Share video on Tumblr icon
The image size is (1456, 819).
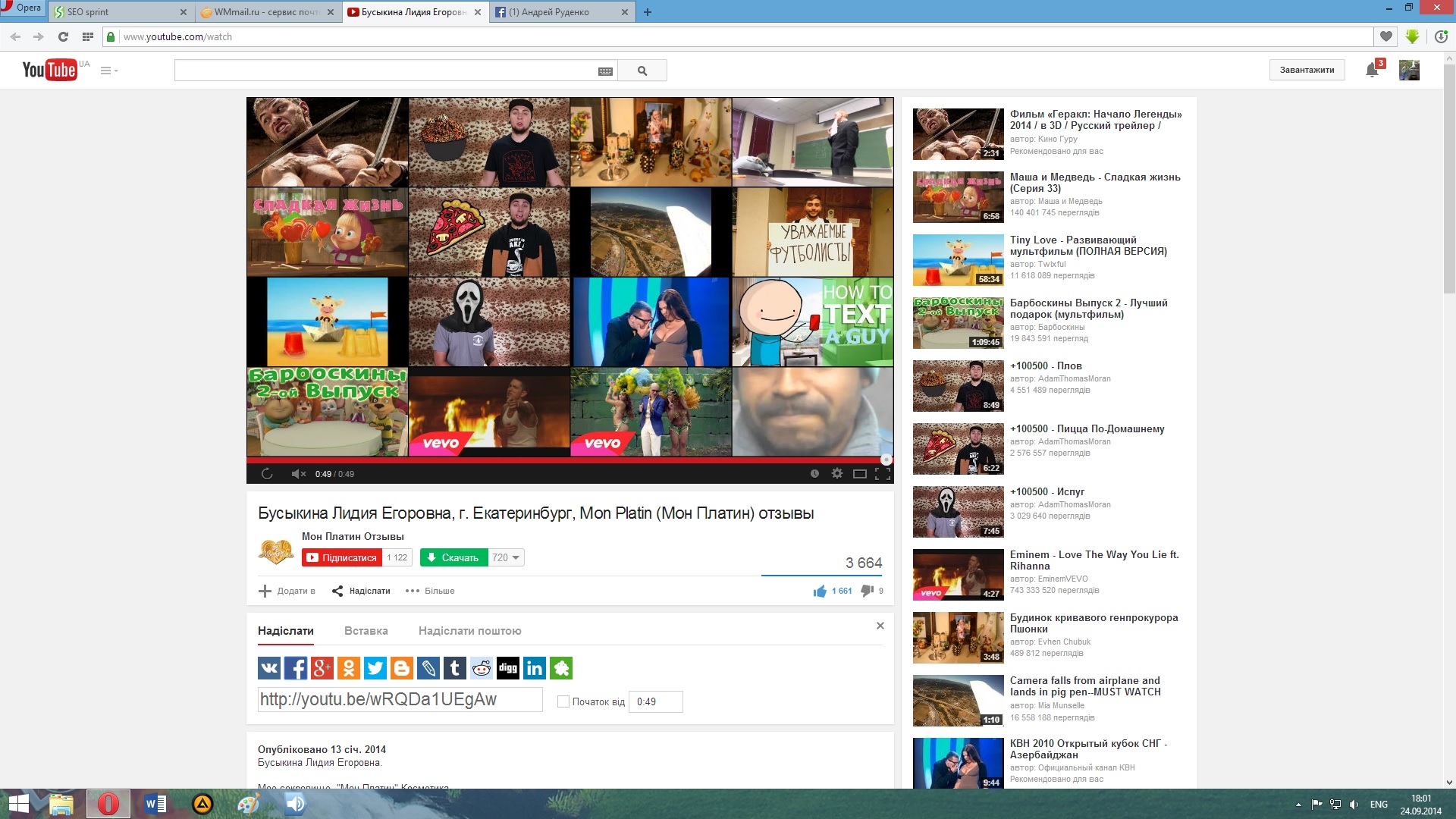coord(455,668)
